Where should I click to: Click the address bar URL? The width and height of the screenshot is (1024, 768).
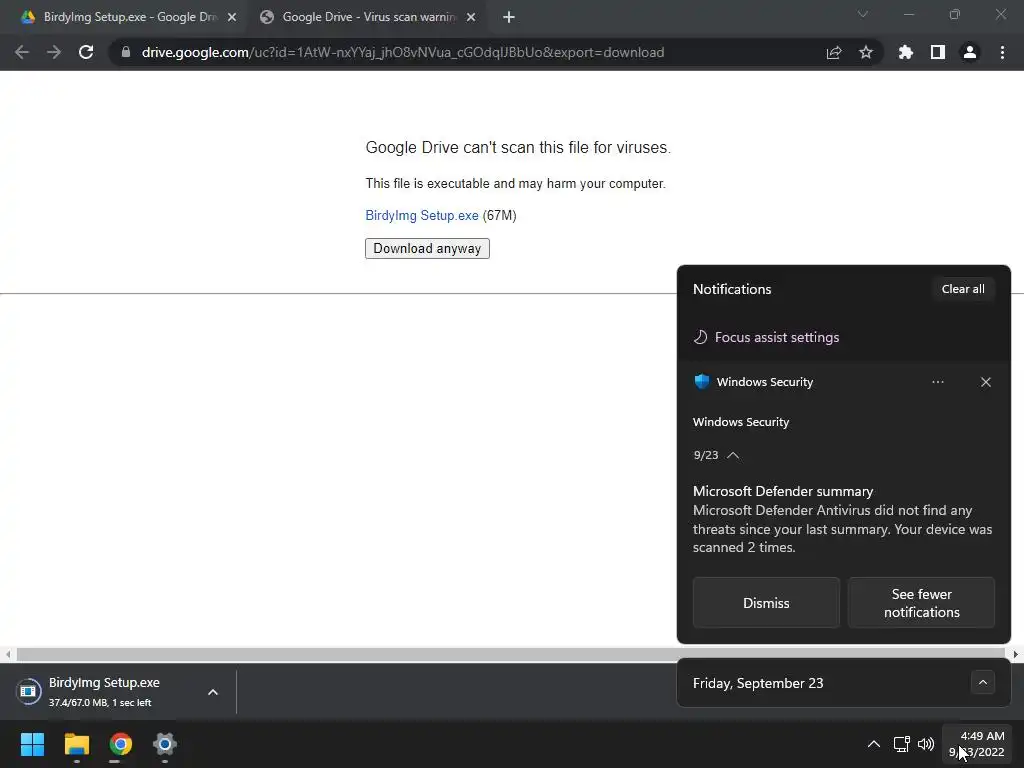403,52
